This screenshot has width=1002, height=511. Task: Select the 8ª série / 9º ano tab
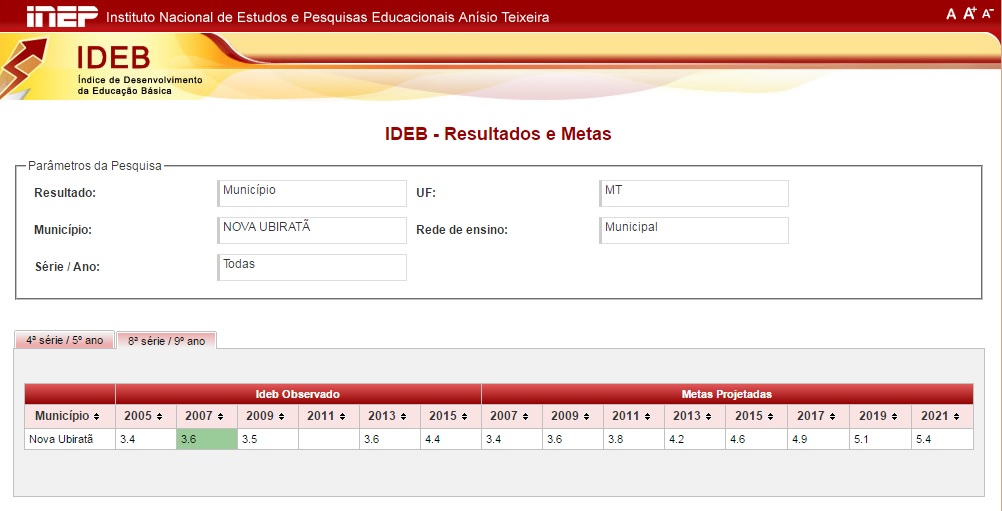click(x=167, y=340)
